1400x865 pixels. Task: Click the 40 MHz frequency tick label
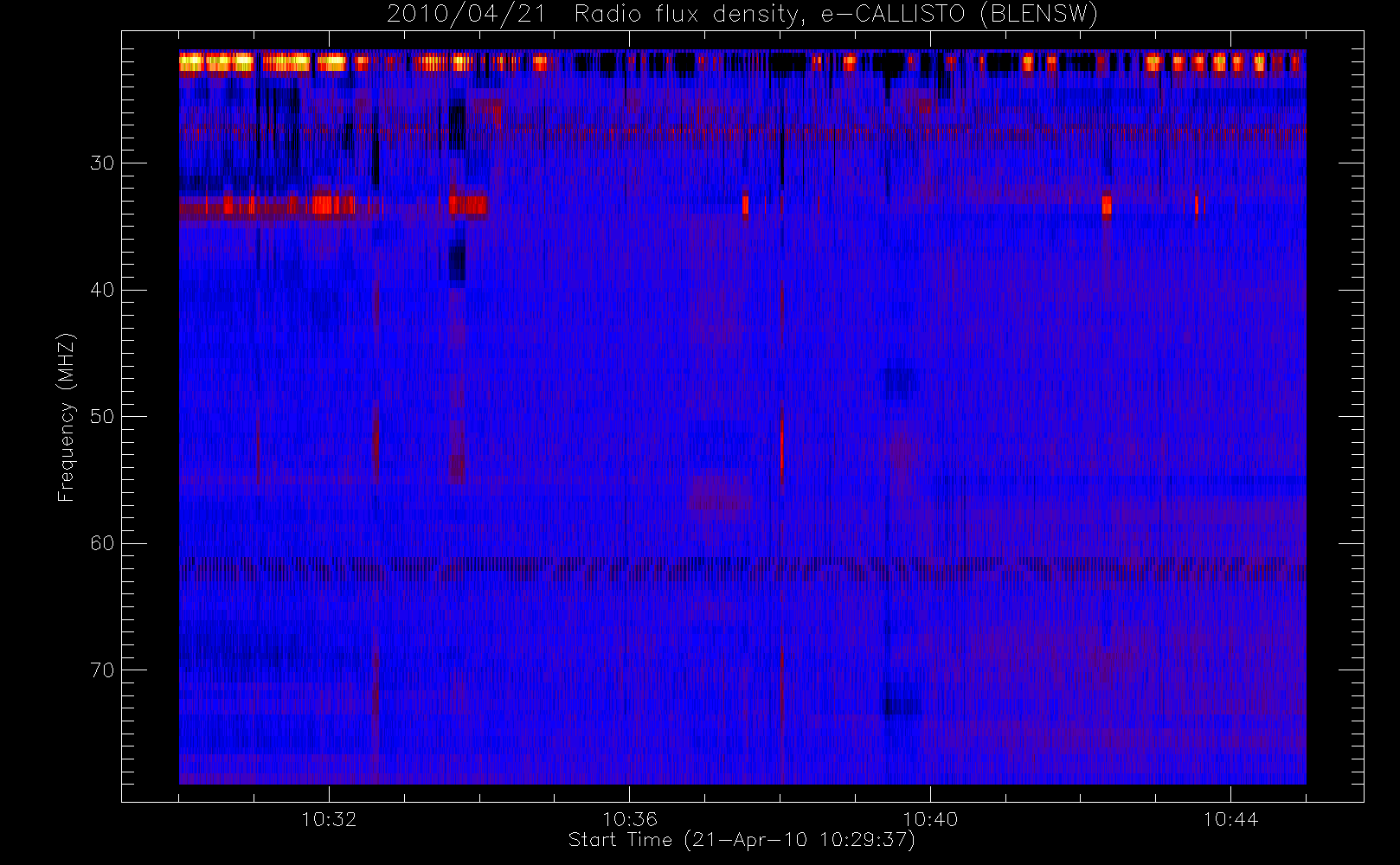click(102, 290)
